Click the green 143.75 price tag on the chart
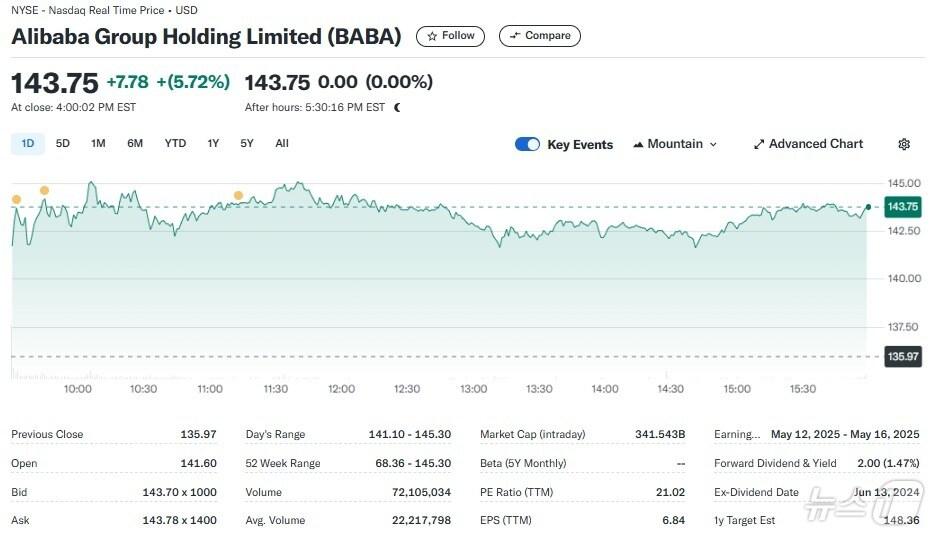This screenshot has width=934, height=537. pyautogui.click(x=902, y=207)
